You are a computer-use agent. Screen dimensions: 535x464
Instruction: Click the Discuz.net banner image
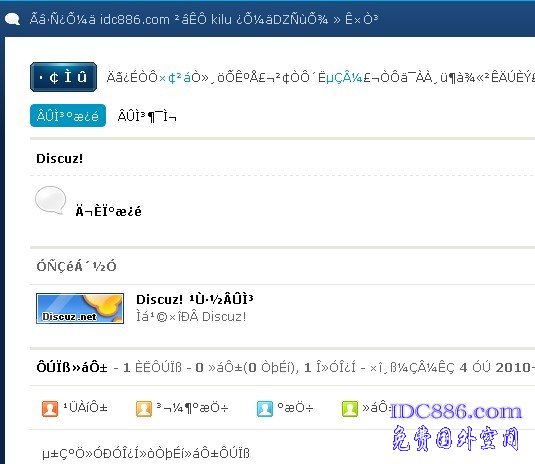80,308
